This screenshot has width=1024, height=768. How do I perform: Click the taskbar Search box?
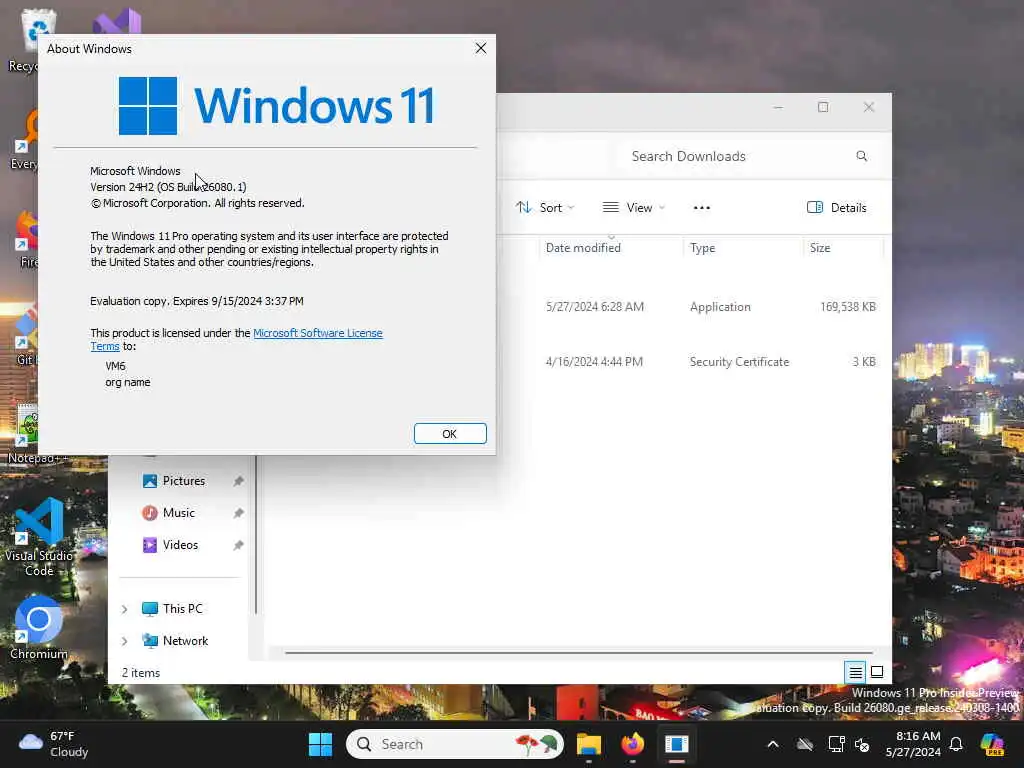(x=455, y=744)
